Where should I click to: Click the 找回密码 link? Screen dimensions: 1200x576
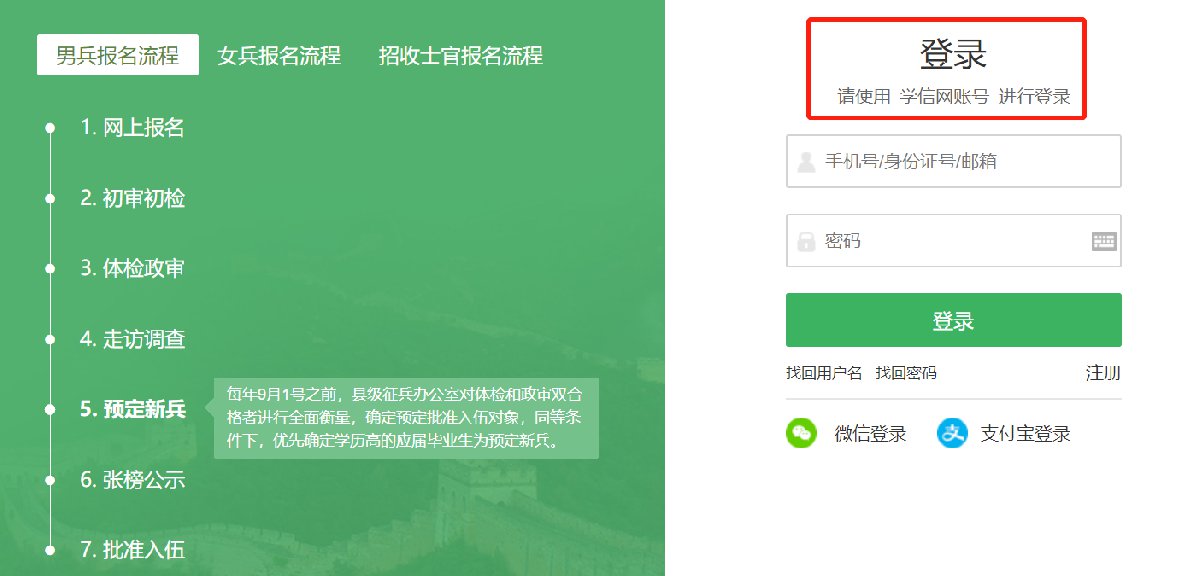point(906,373)
